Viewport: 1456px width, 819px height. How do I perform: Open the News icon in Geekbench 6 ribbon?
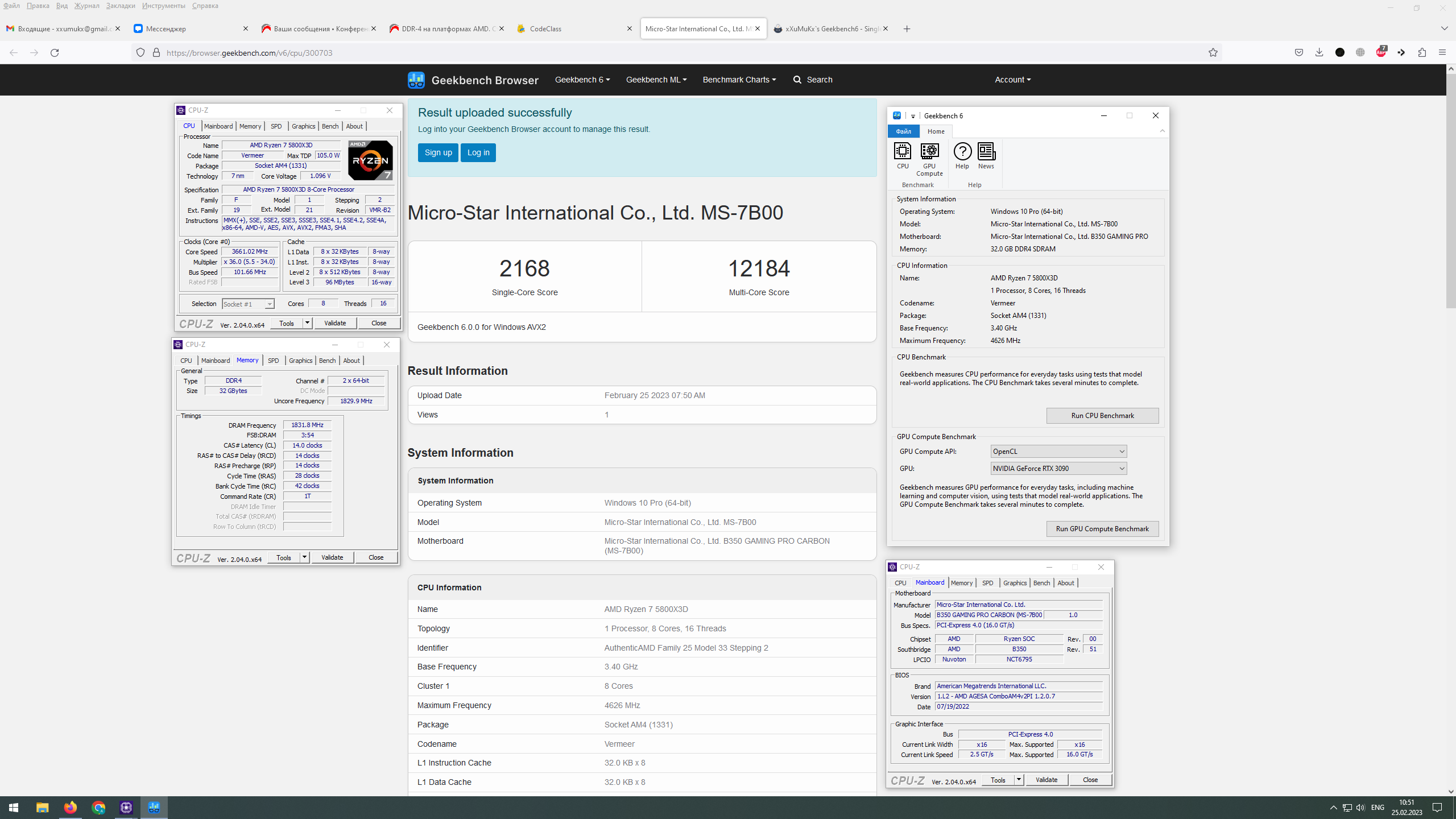coord(986,156)
